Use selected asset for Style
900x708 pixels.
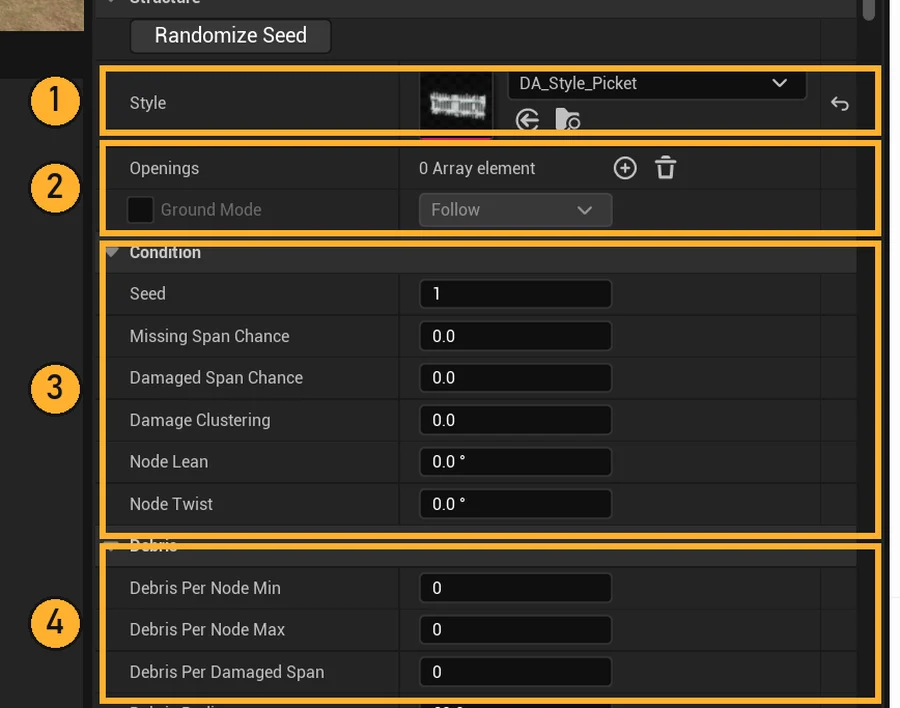tap(527, 120)
